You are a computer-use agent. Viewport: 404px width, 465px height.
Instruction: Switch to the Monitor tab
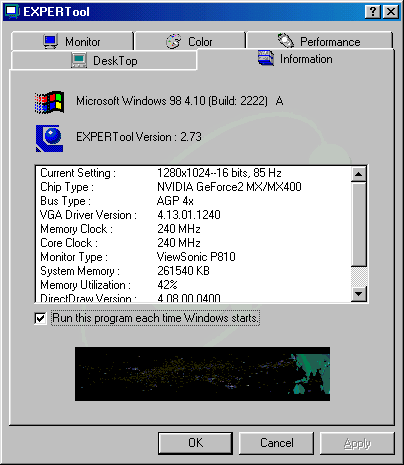click(x=72, y=41)
